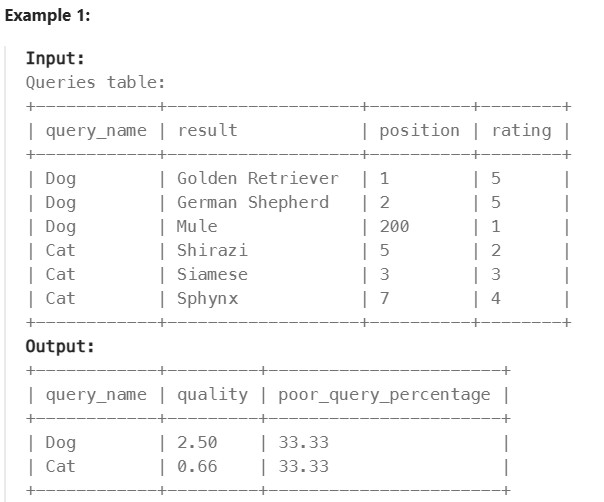604x502 pixels.
Task: Select the German Shepherd cell
Action: point(252,202)
